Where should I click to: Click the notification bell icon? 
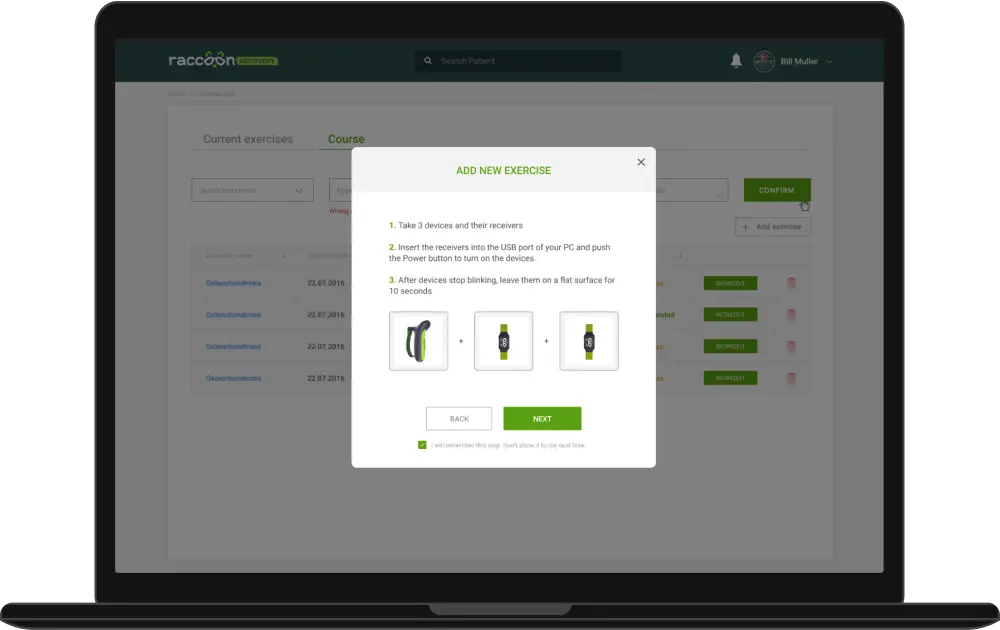(x=736, y=61)
